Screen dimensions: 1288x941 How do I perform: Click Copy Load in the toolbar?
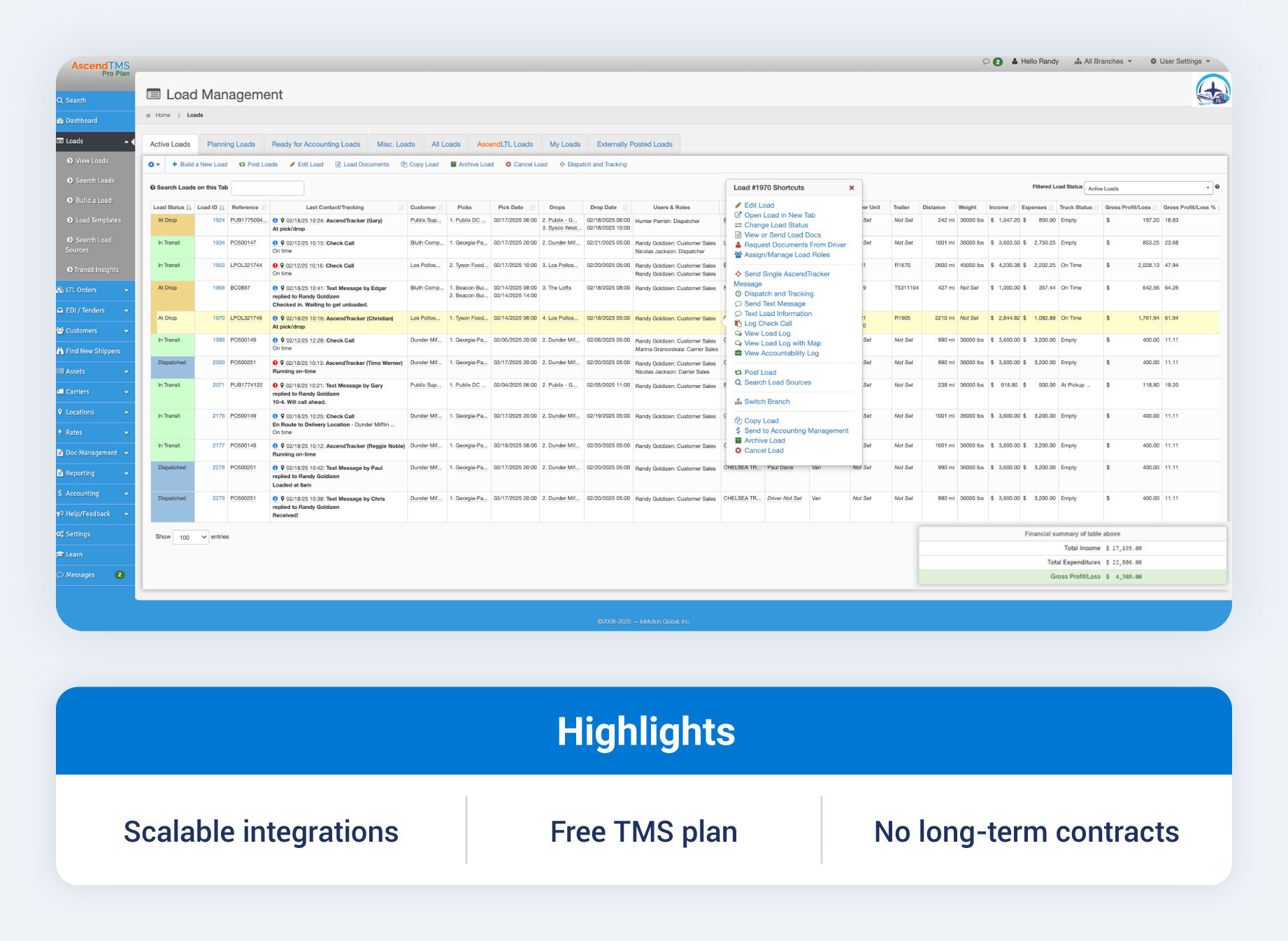pyautogui.click(x=420, y=165)
